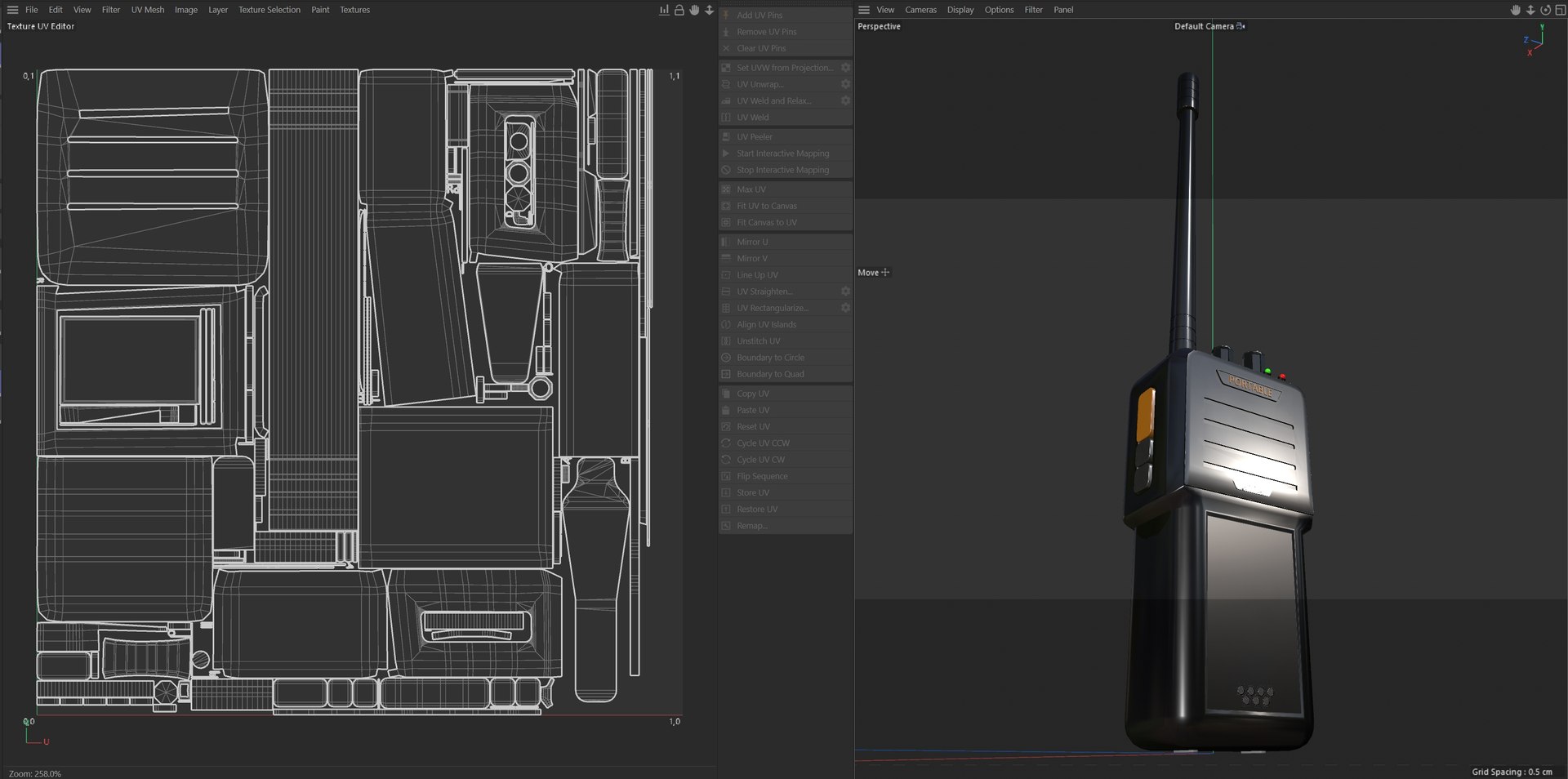The width and height of the screenshot is (1568, 779).
Task: Click the Zoom: 258.0% status text
Action: point(35,773)
